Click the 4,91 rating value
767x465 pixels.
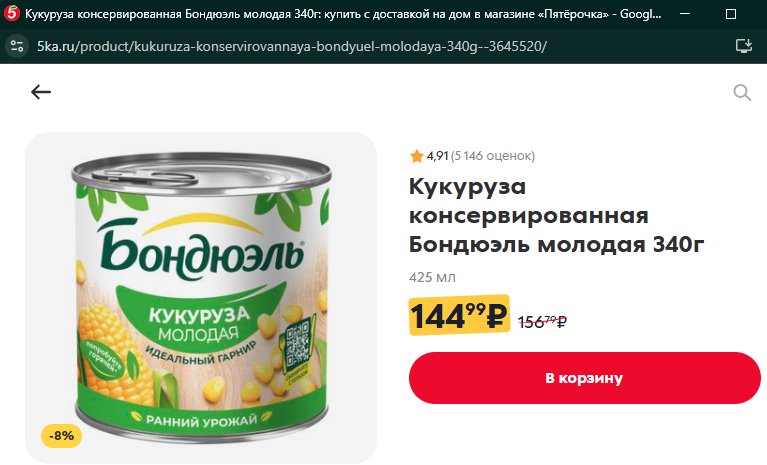437,156
